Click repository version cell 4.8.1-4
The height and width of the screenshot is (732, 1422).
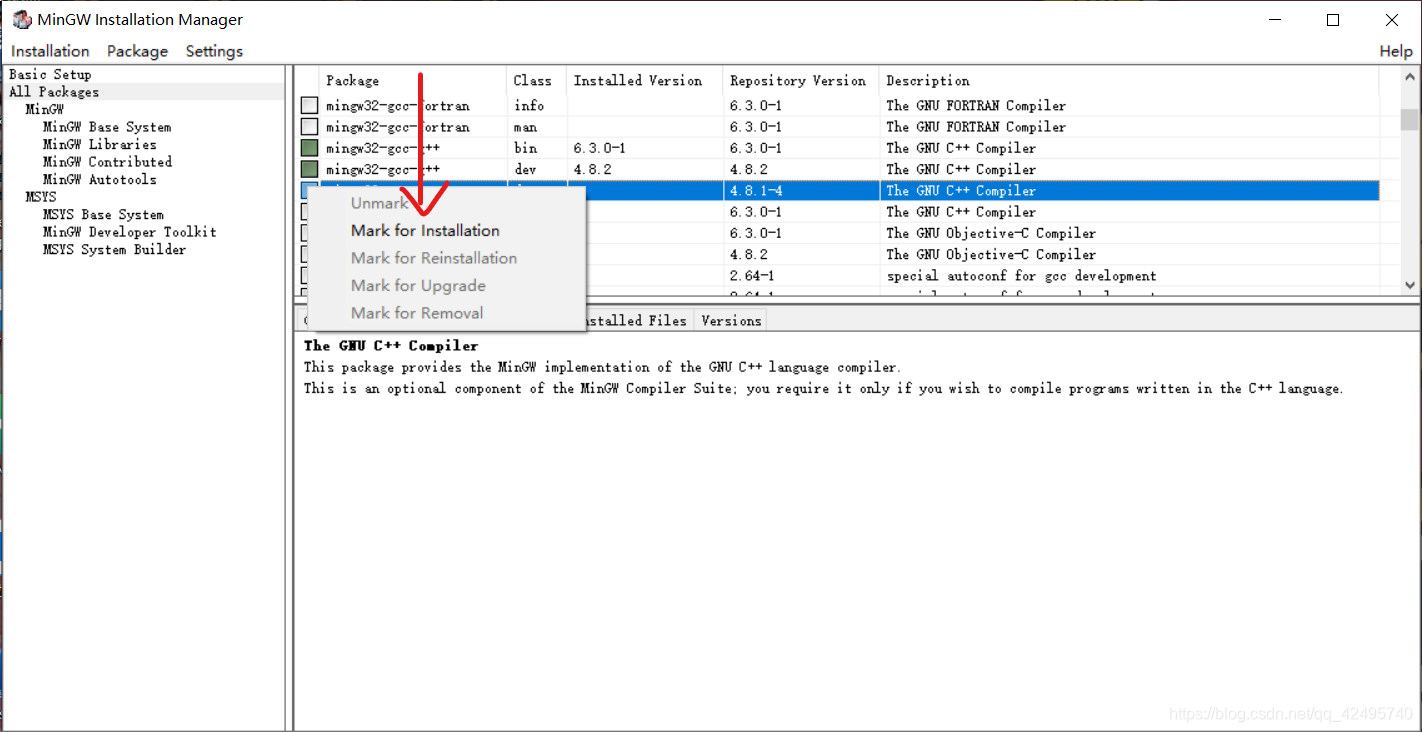756,190
